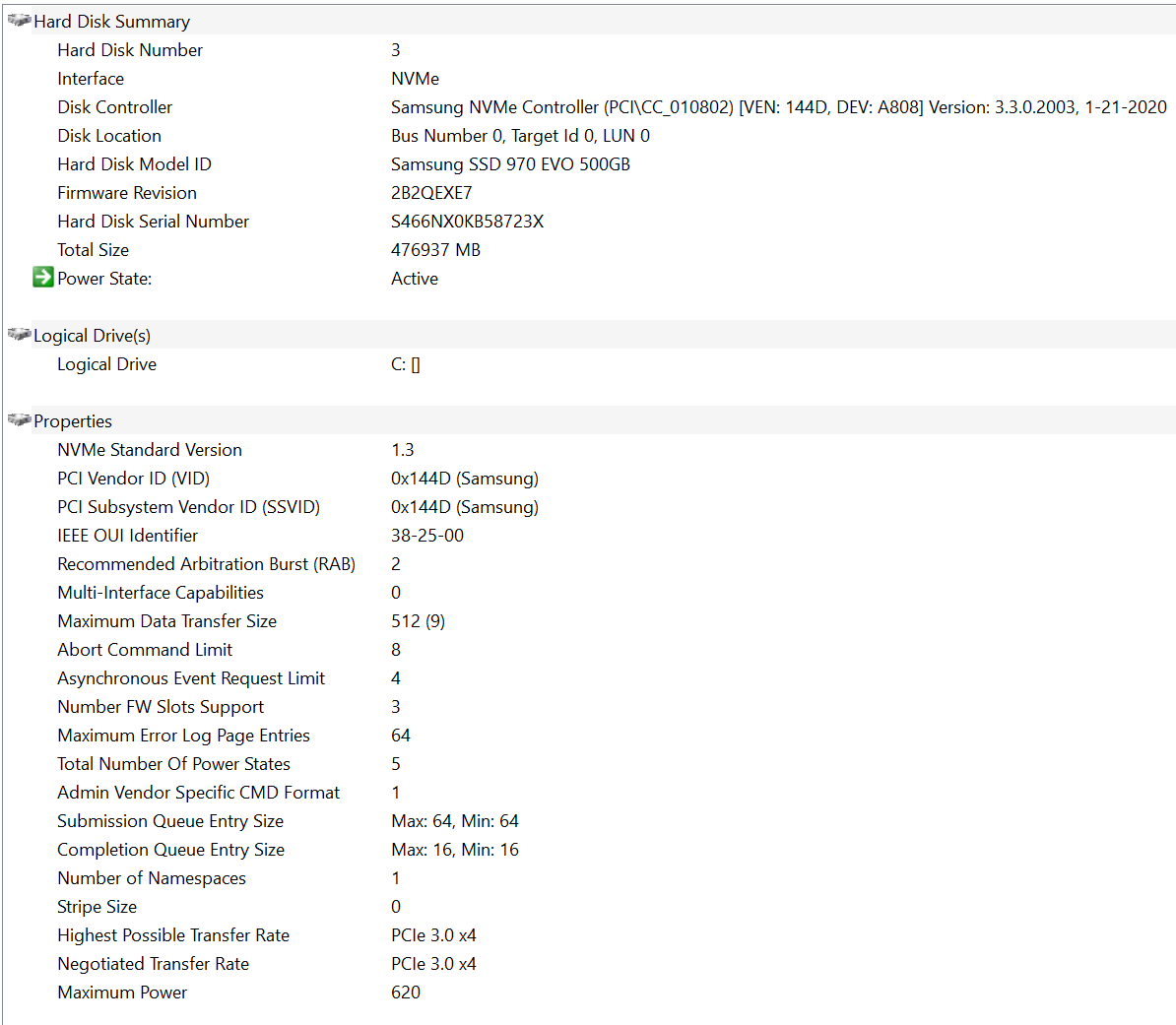Click the Logical Drive(s) section icon
The width and height of the screenshot is (1176, 1025).
pos(19,335)
